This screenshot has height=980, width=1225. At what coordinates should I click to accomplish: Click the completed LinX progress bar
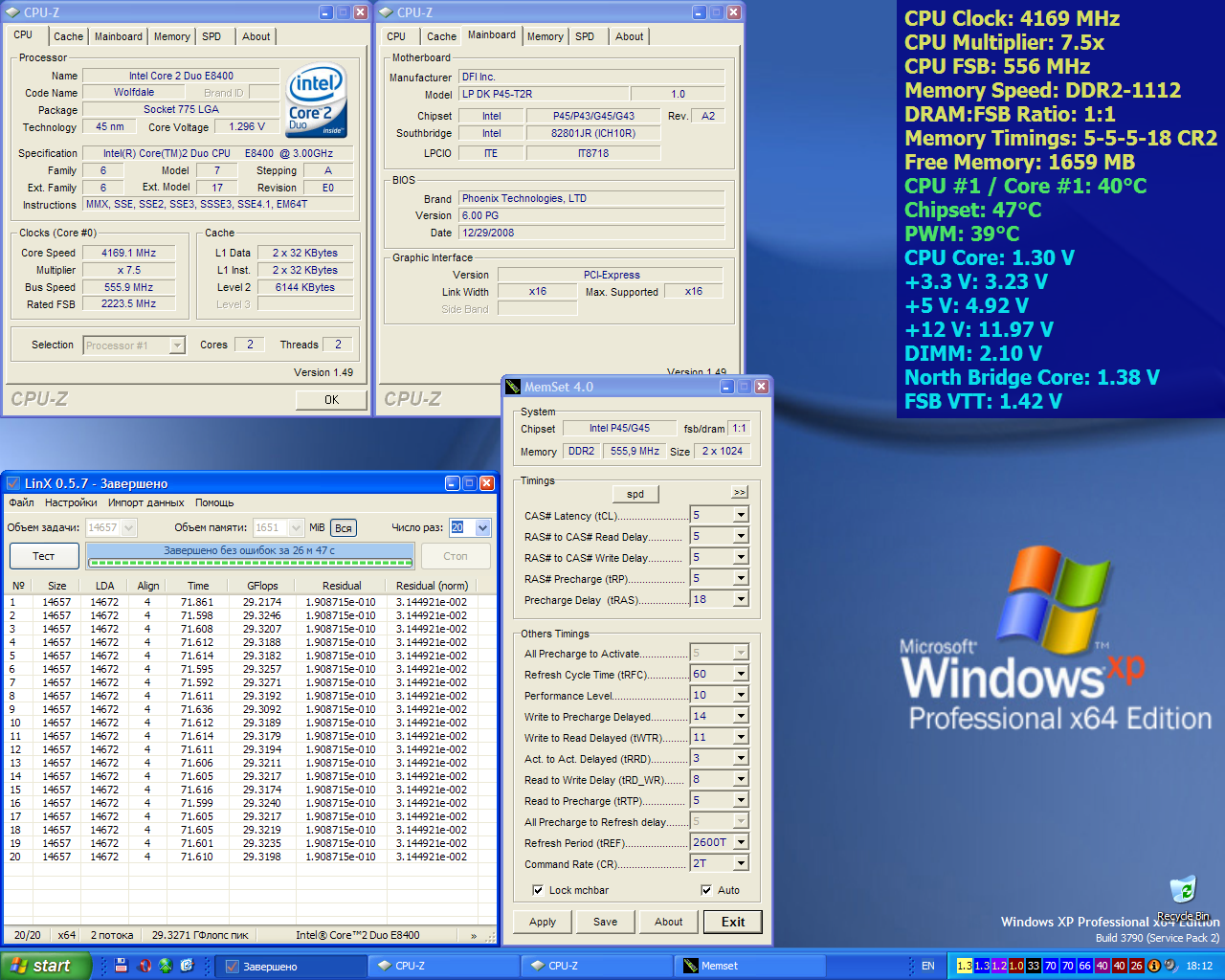tap(250, 557)
